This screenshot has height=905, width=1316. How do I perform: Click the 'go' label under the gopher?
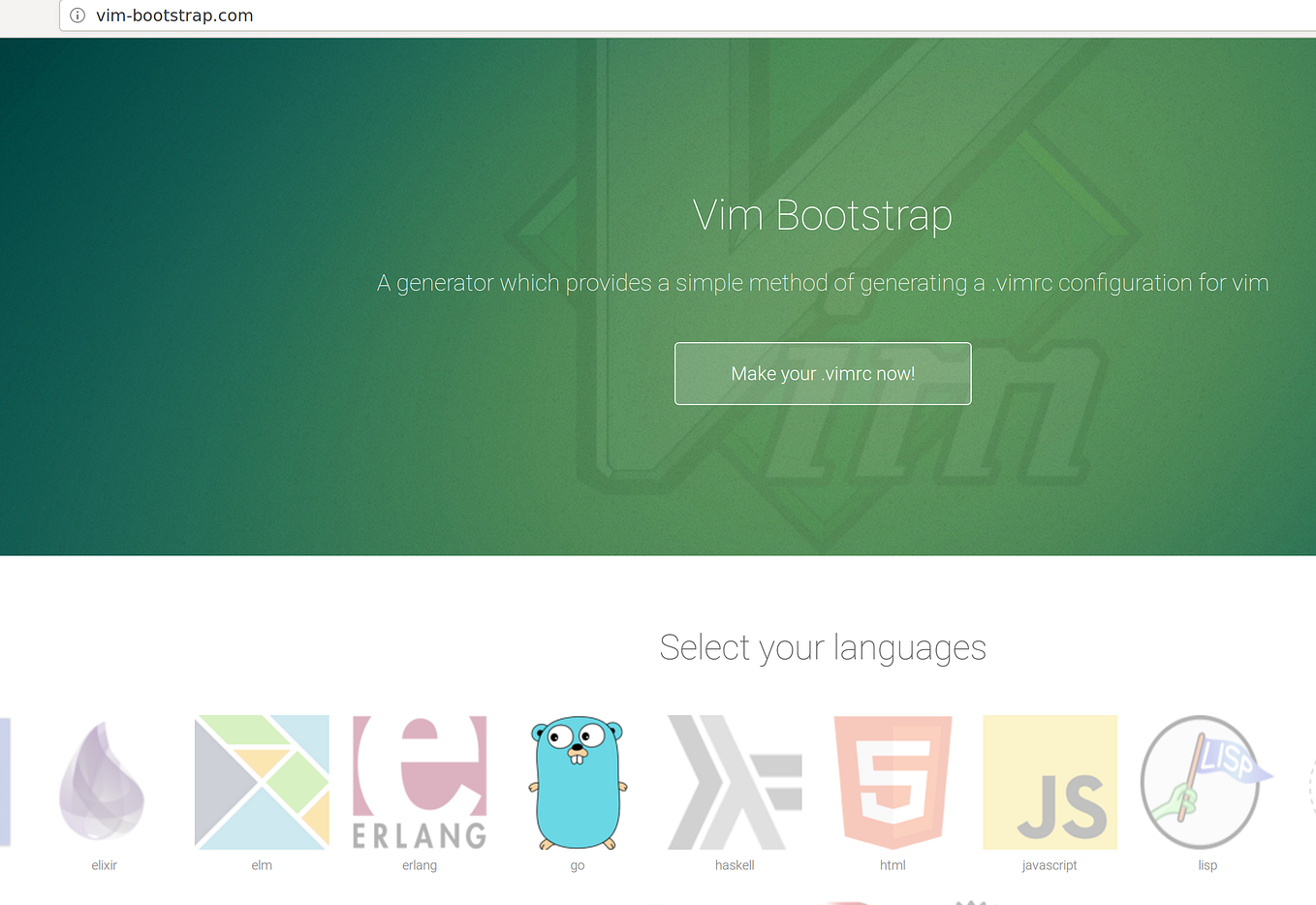pyautogui.click(x=577, y=864)
